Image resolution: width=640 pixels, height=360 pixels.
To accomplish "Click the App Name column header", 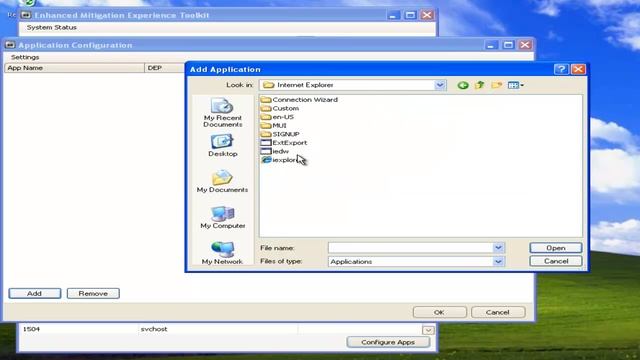I will [x=74, y=68].
